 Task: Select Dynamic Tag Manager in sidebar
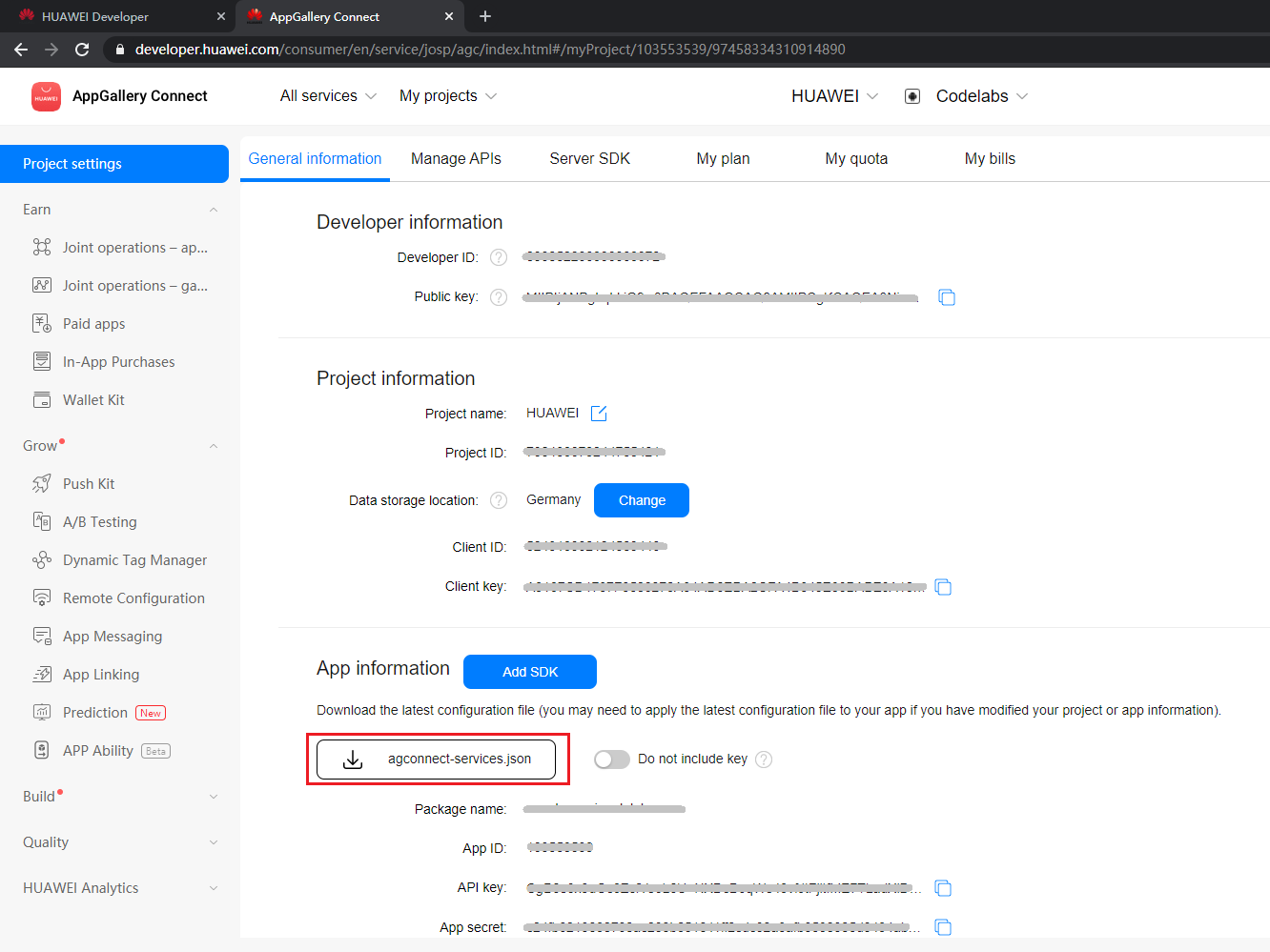[134, 559]
